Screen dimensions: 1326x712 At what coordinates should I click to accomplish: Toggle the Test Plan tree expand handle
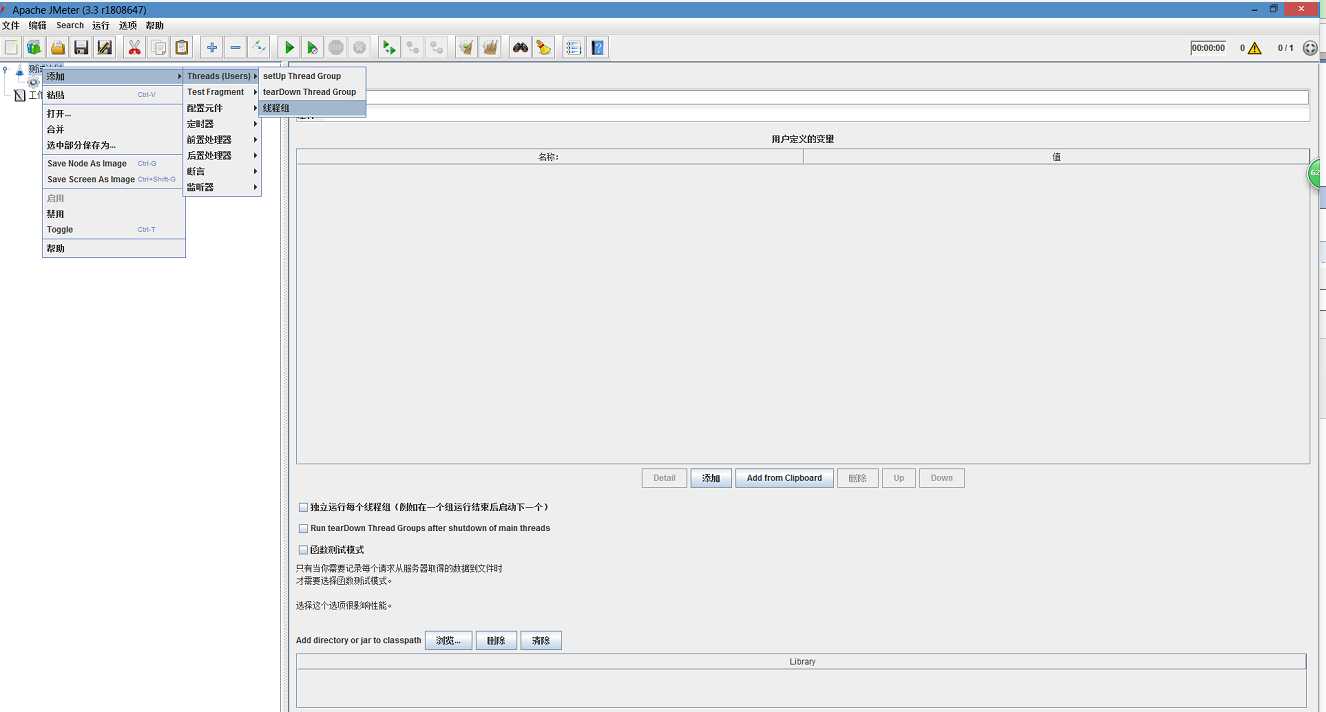pyautogui.click(x=5, y=70)
